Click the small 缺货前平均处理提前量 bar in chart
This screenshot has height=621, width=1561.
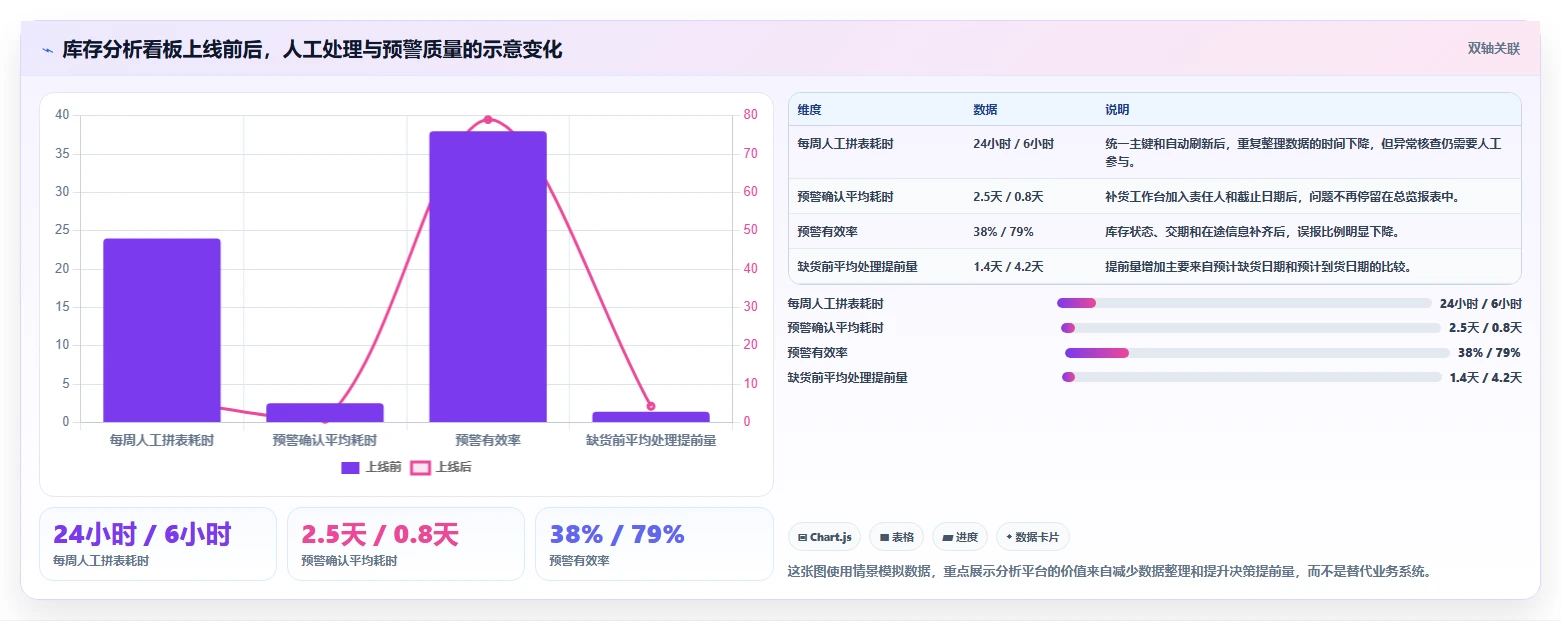[651, 417]
